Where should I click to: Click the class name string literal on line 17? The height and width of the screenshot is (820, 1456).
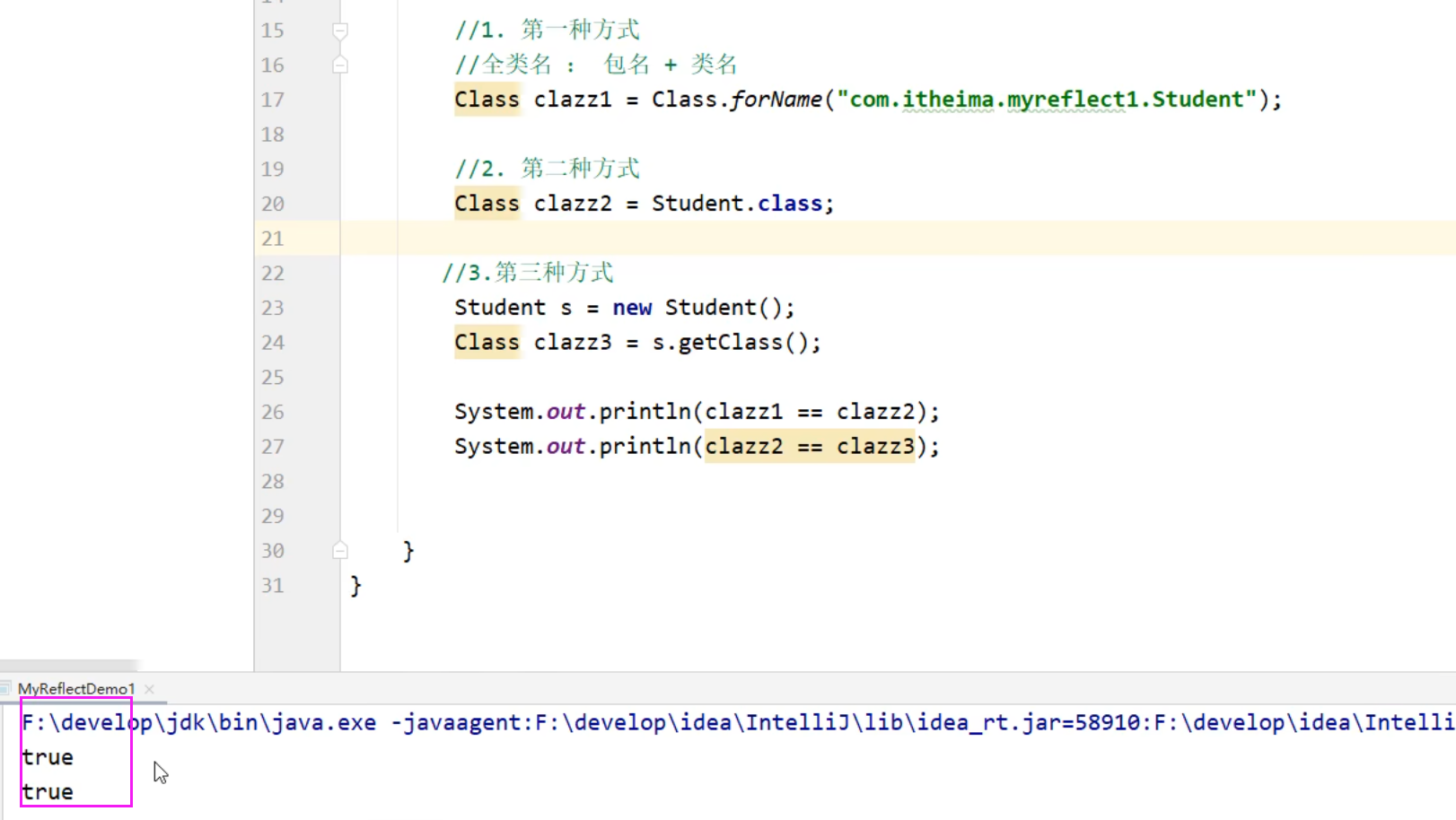click(1047, 100)
